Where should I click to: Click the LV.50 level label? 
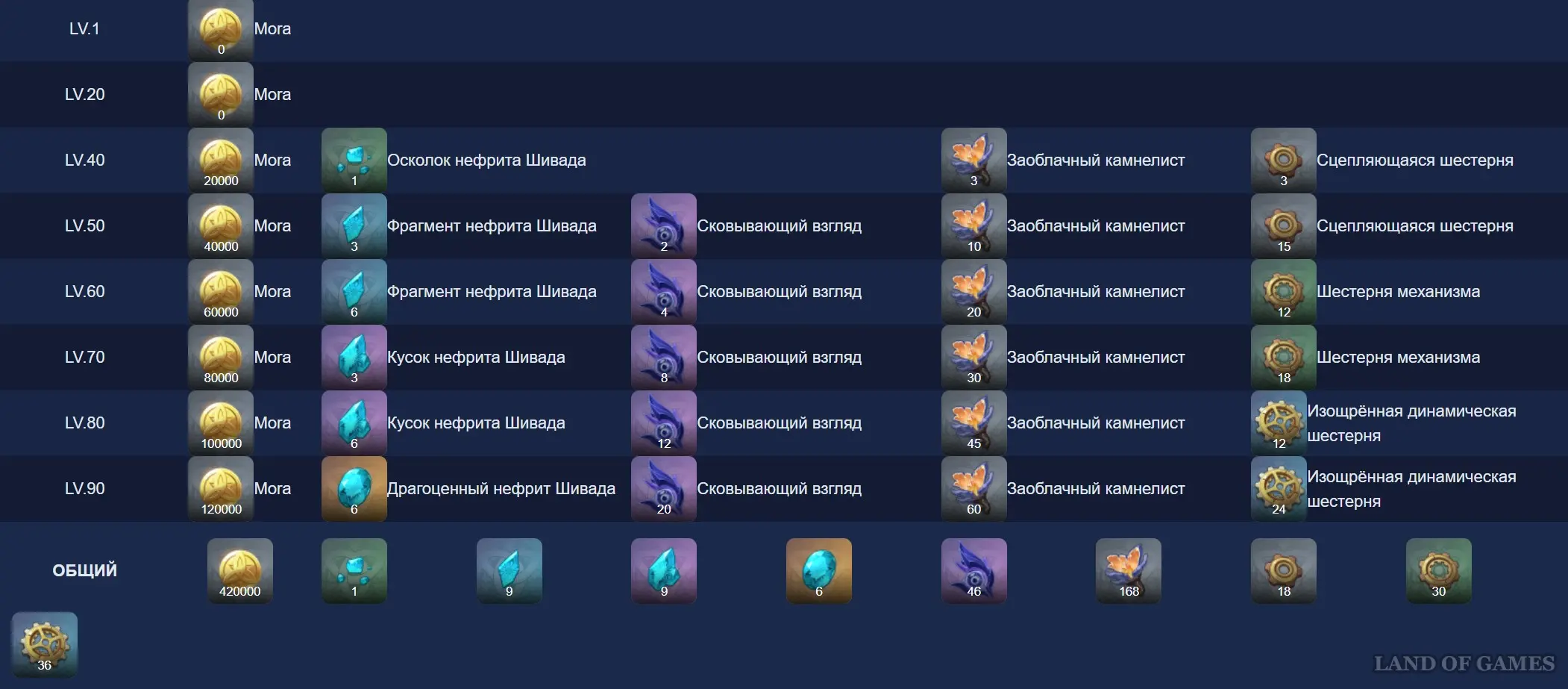pyautogui.click(x=84, y=225)
